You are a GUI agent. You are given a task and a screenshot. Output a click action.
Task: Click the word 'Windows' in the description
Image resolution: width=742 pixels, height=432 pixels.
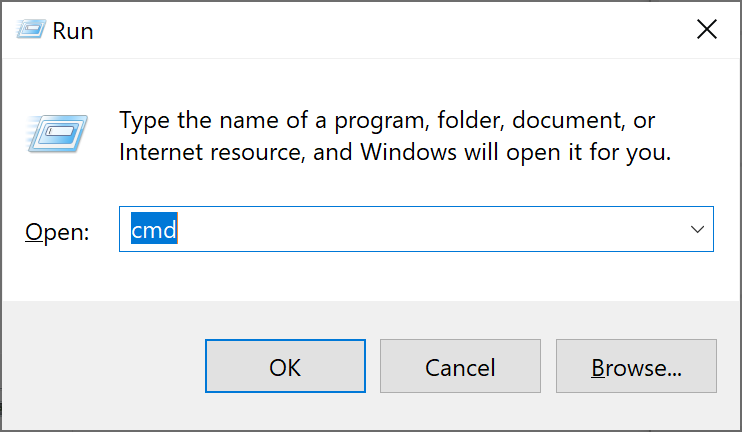click(408, 152)
